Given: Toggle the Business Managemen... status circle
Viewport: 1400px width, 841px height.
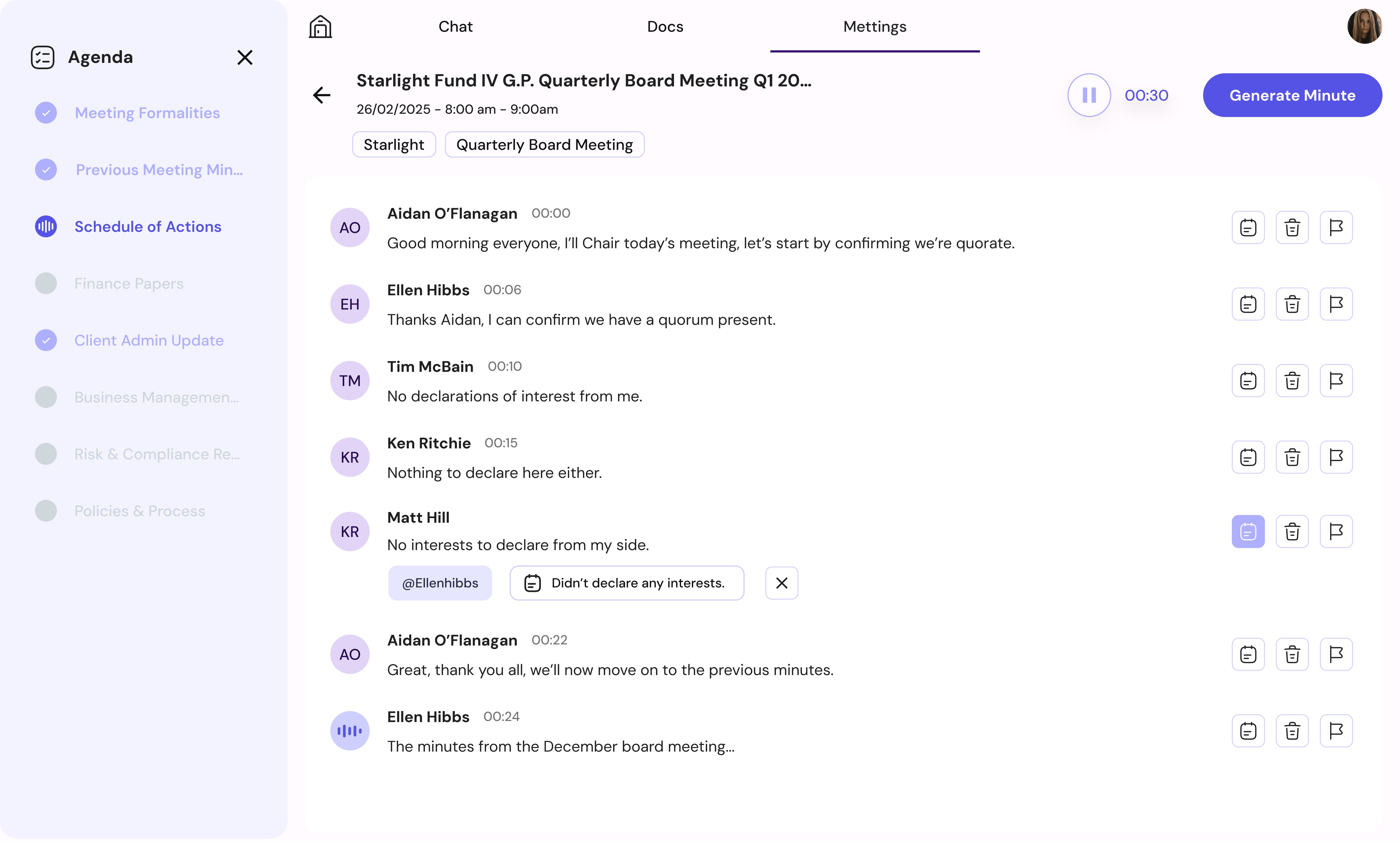Looking at the screenshot, I should coord(46,397).
